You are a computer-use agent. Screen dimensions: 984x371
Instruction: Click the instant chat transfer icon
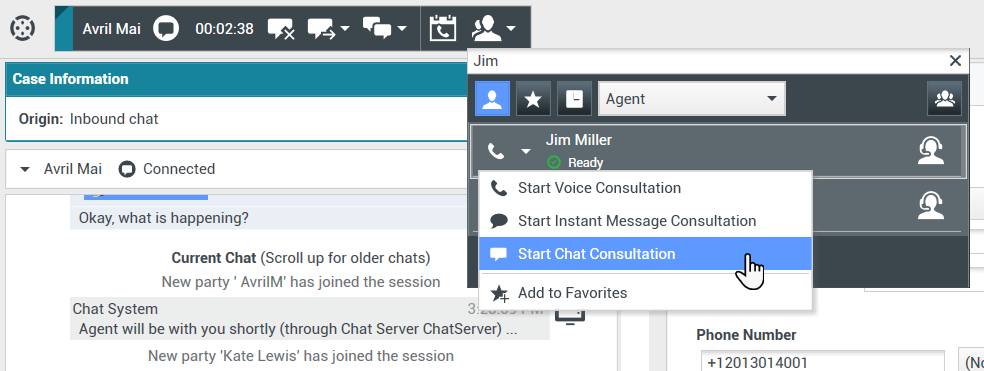(329, 29)
